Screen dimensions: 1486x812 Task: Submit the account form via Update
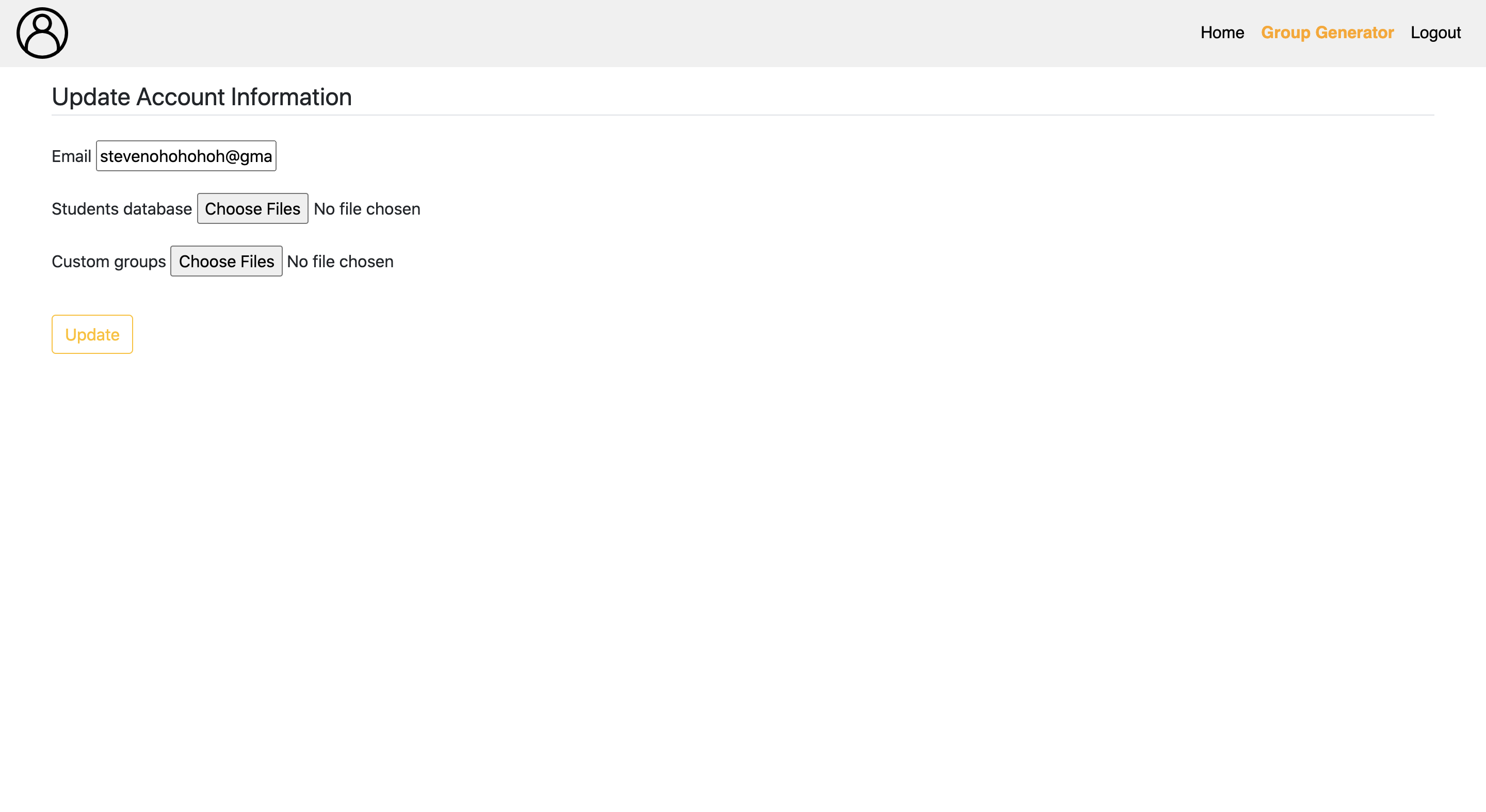click(92, 334)
